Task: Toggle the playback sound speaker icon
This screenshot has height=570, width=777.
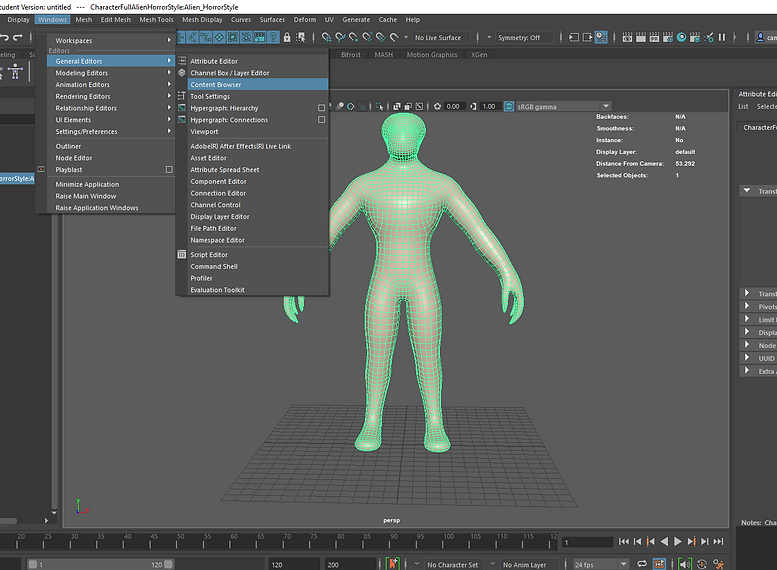Action: 685,564
